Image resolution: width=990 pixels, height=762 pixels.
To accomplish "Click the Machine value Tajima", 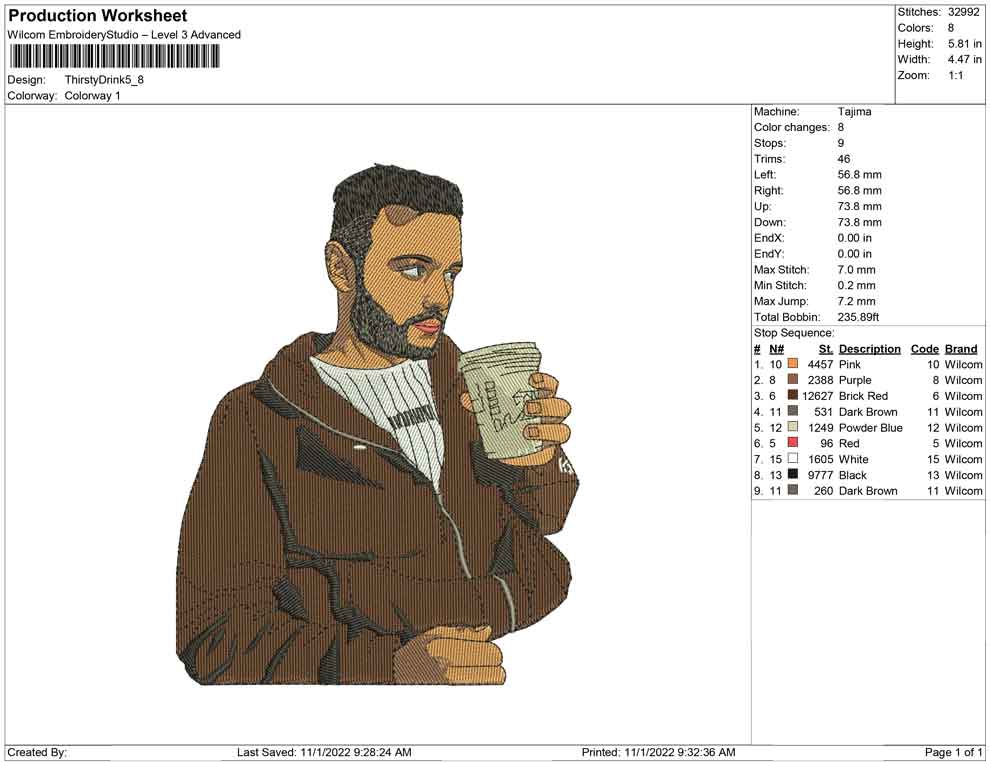I will tap(854, 112).
